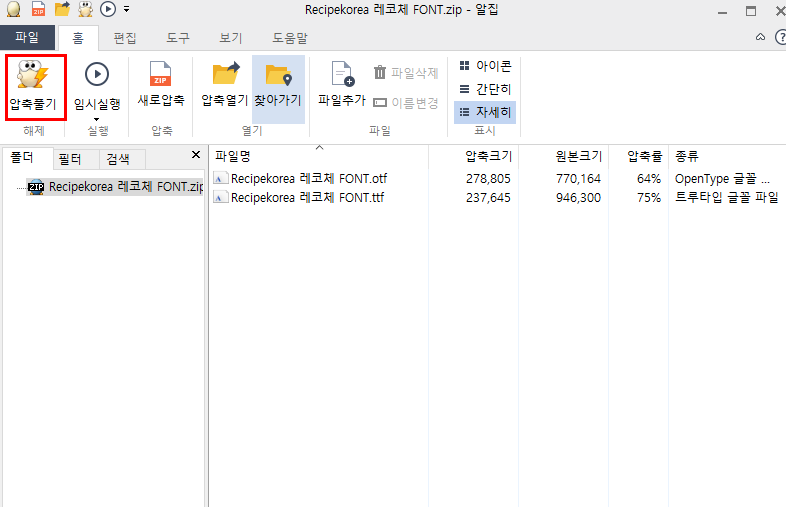The width and height of the screenshot is (786, 507).
Task: Click quick access play icon
Action: pyautogui.click(x=108, y=9)
